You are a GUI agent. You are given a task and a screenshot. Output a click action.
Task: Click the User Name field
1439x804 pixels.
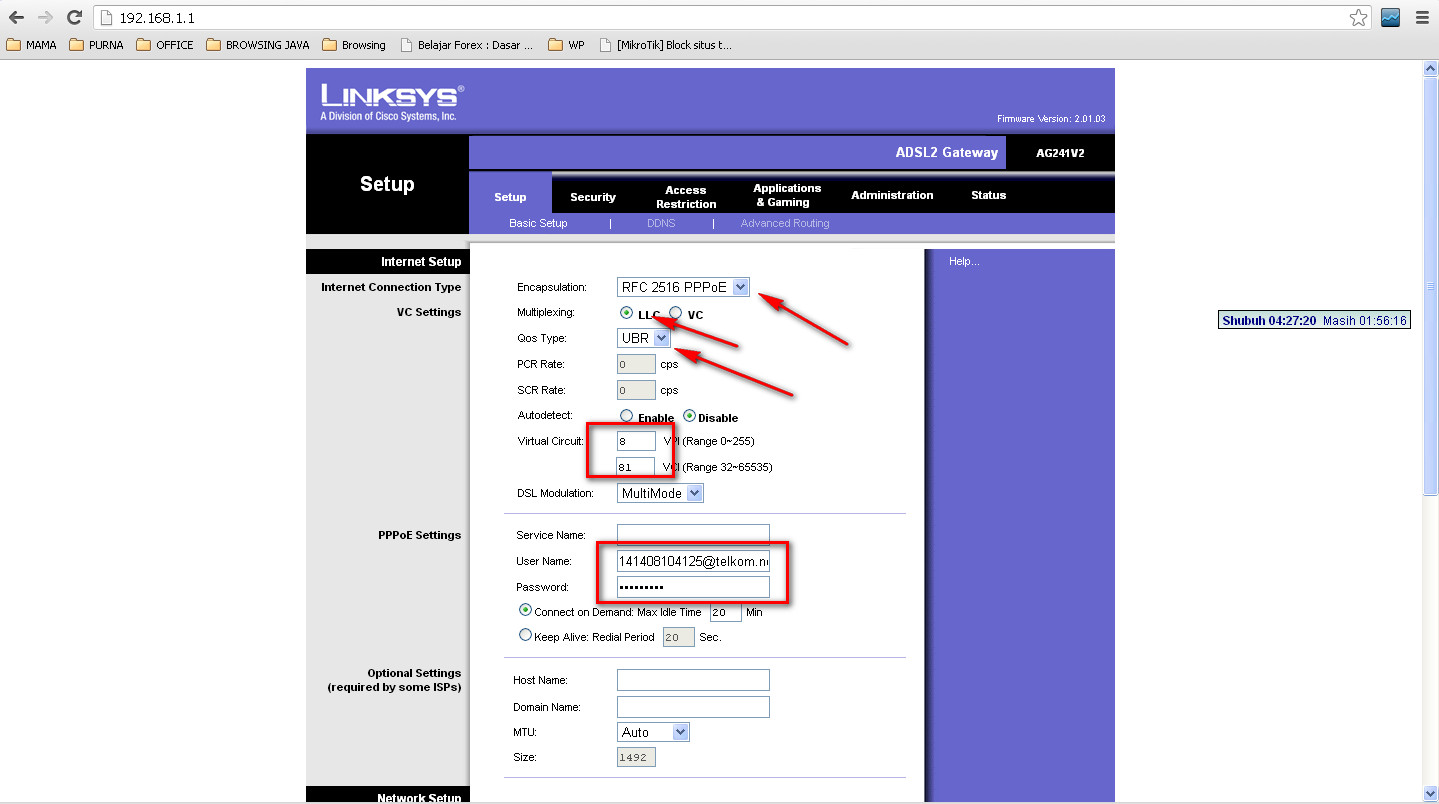pyautogui.click(x=693, y=561)
